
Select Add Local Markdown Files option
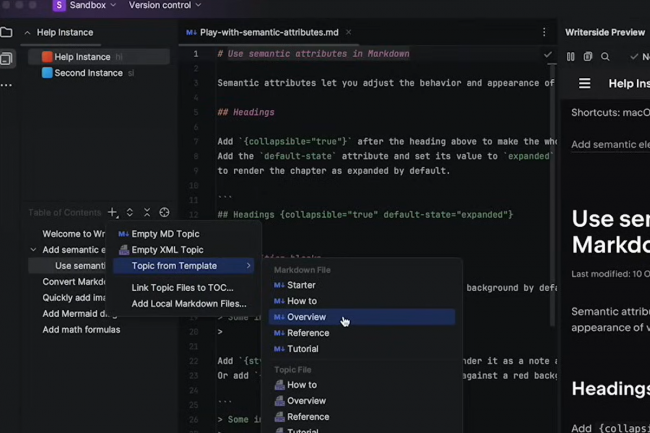tap(184, 304)
